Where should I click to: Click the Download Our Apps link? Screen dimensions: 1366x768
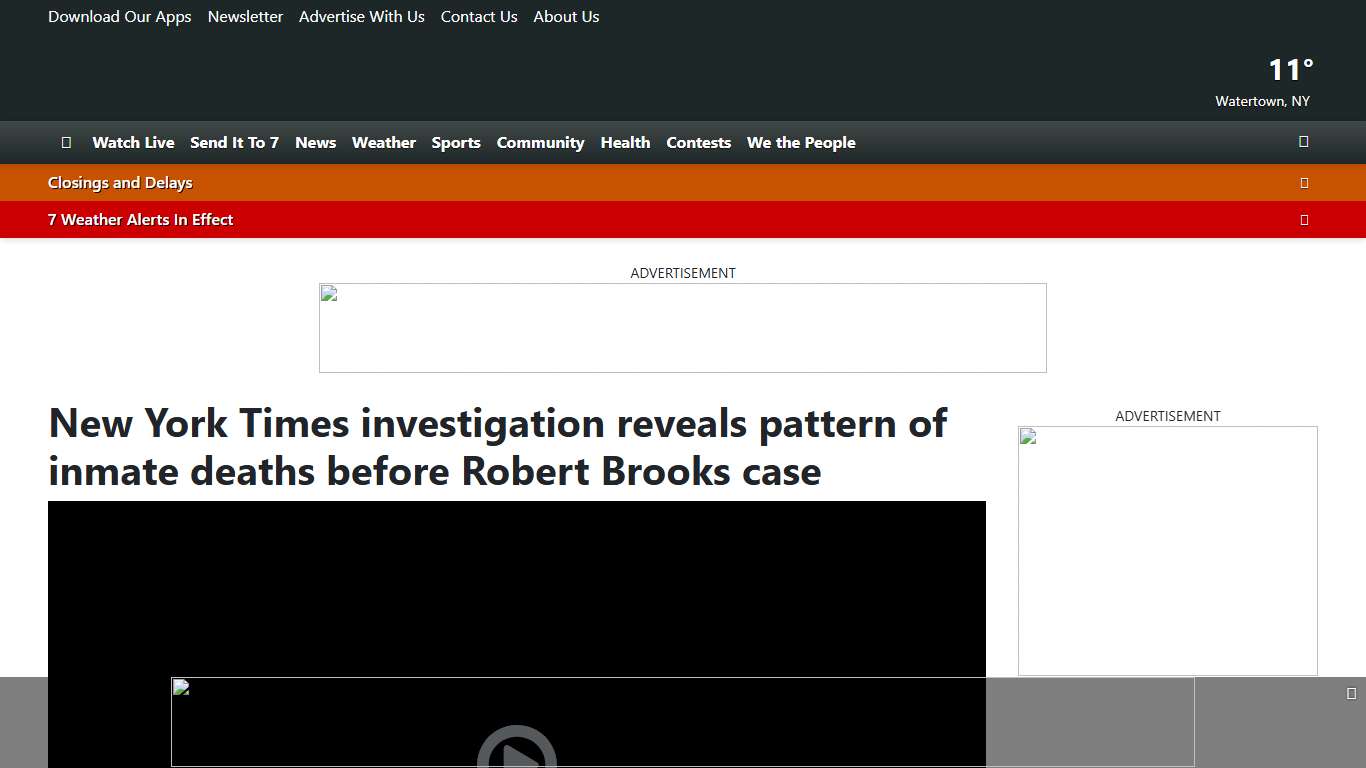pyautogui.click(x=119, y=16)
